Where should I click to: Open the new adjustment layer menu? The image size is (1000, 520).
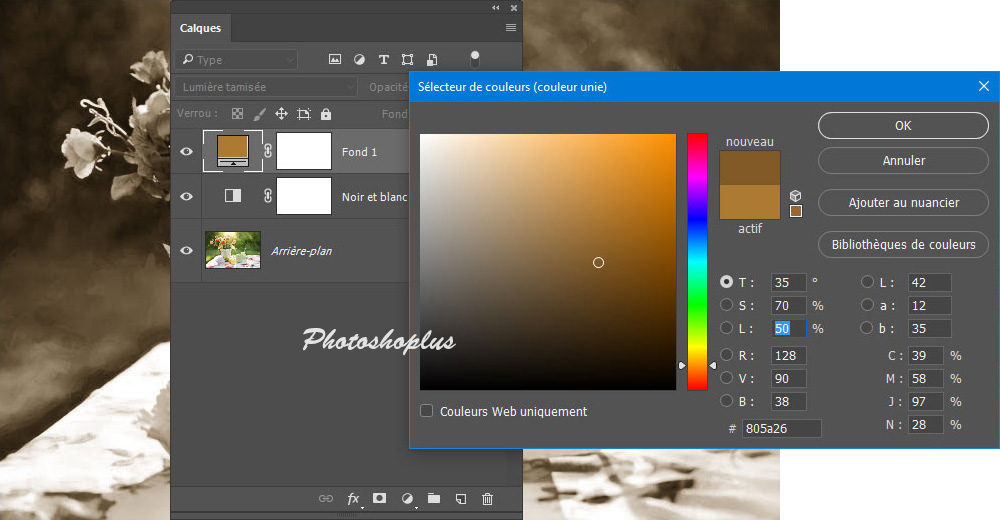[407, 498]
